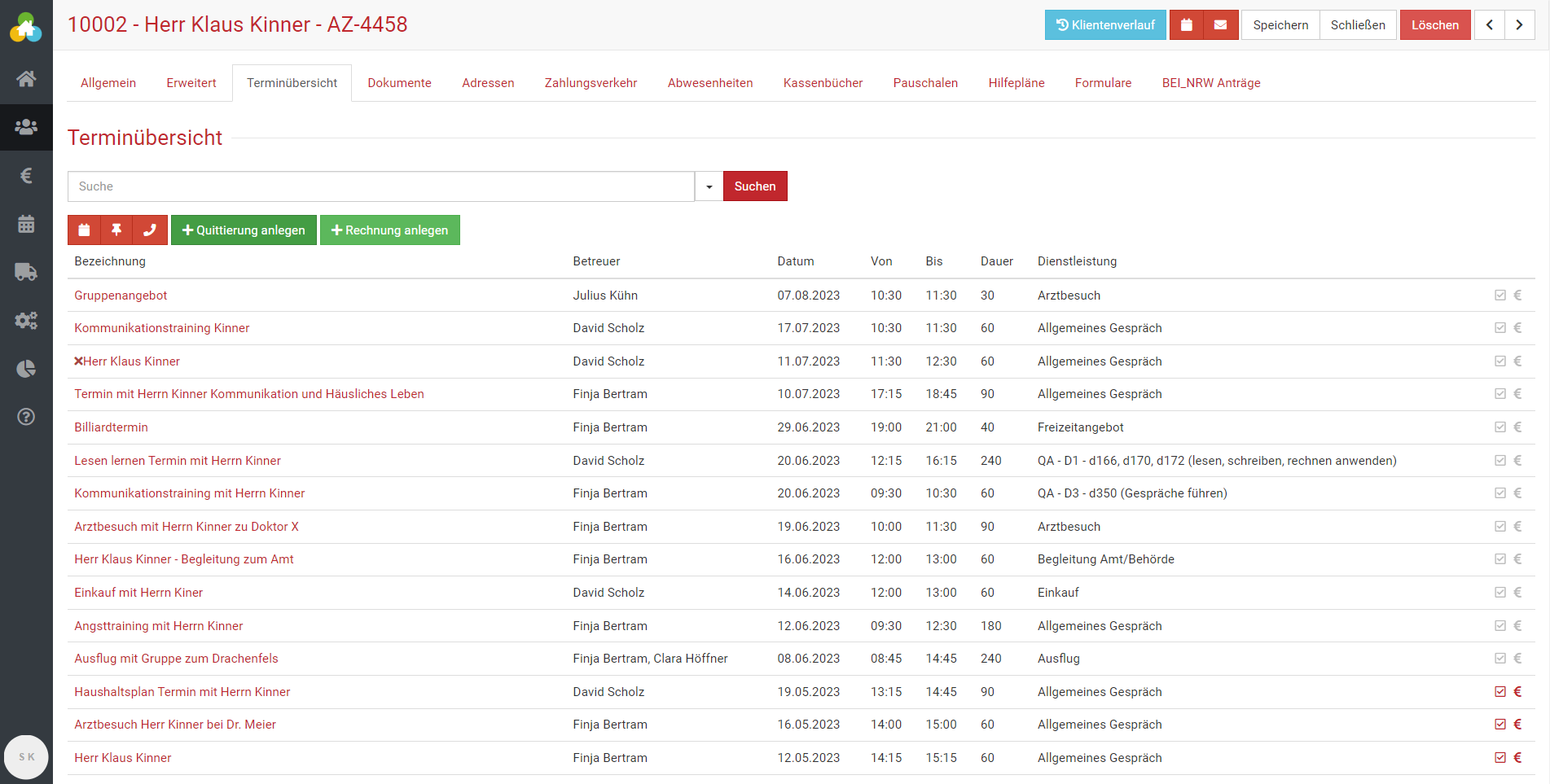The image size is (1550, 784).
Task: Click the help question mark icon
Action: click(26, 417)
